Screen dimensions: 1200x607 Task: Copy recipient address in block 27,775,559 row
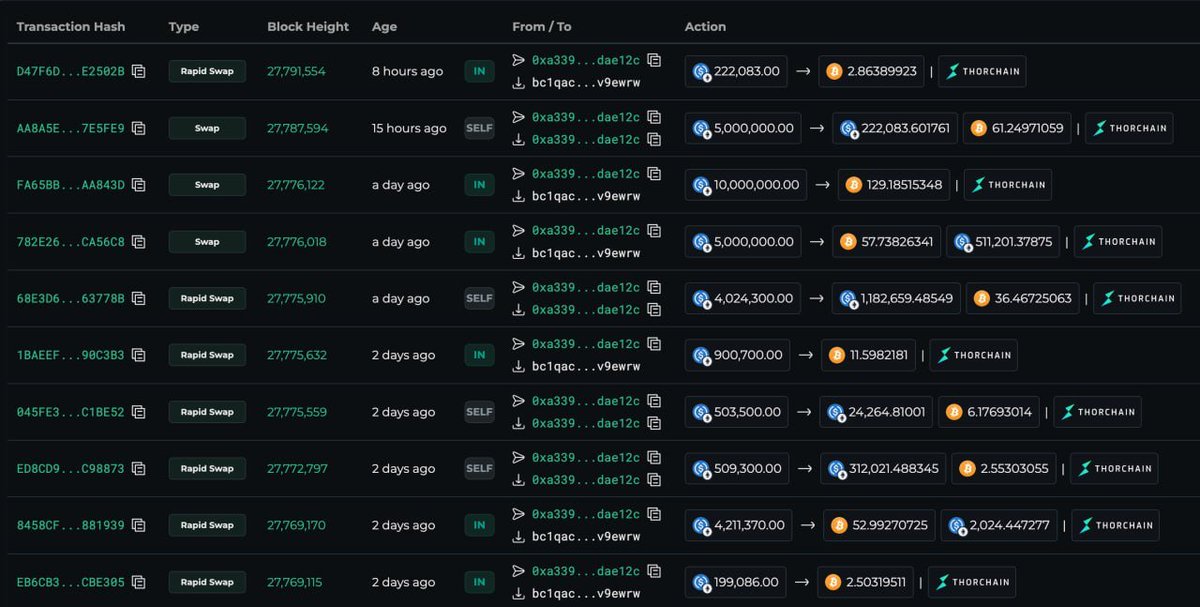point(654,423)
